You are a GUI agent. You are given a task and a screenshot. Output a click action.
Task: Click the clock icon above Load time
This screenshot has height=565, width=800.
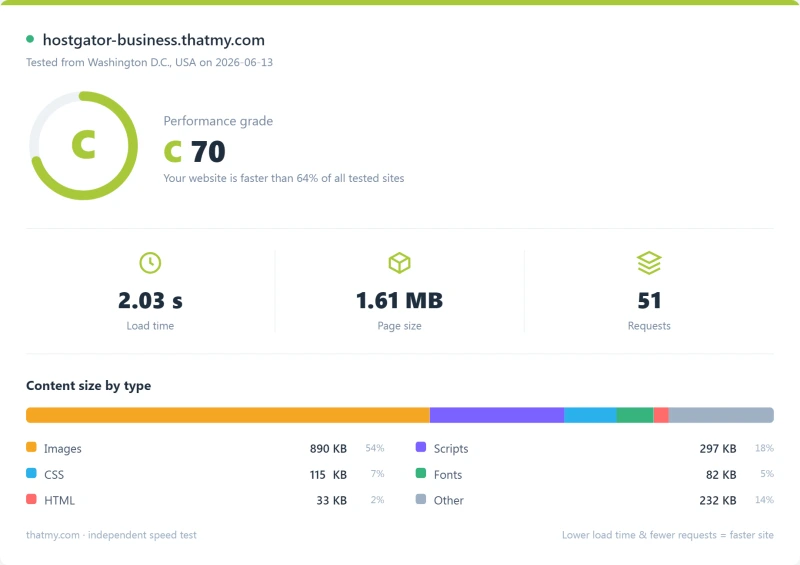coord(150,263)
